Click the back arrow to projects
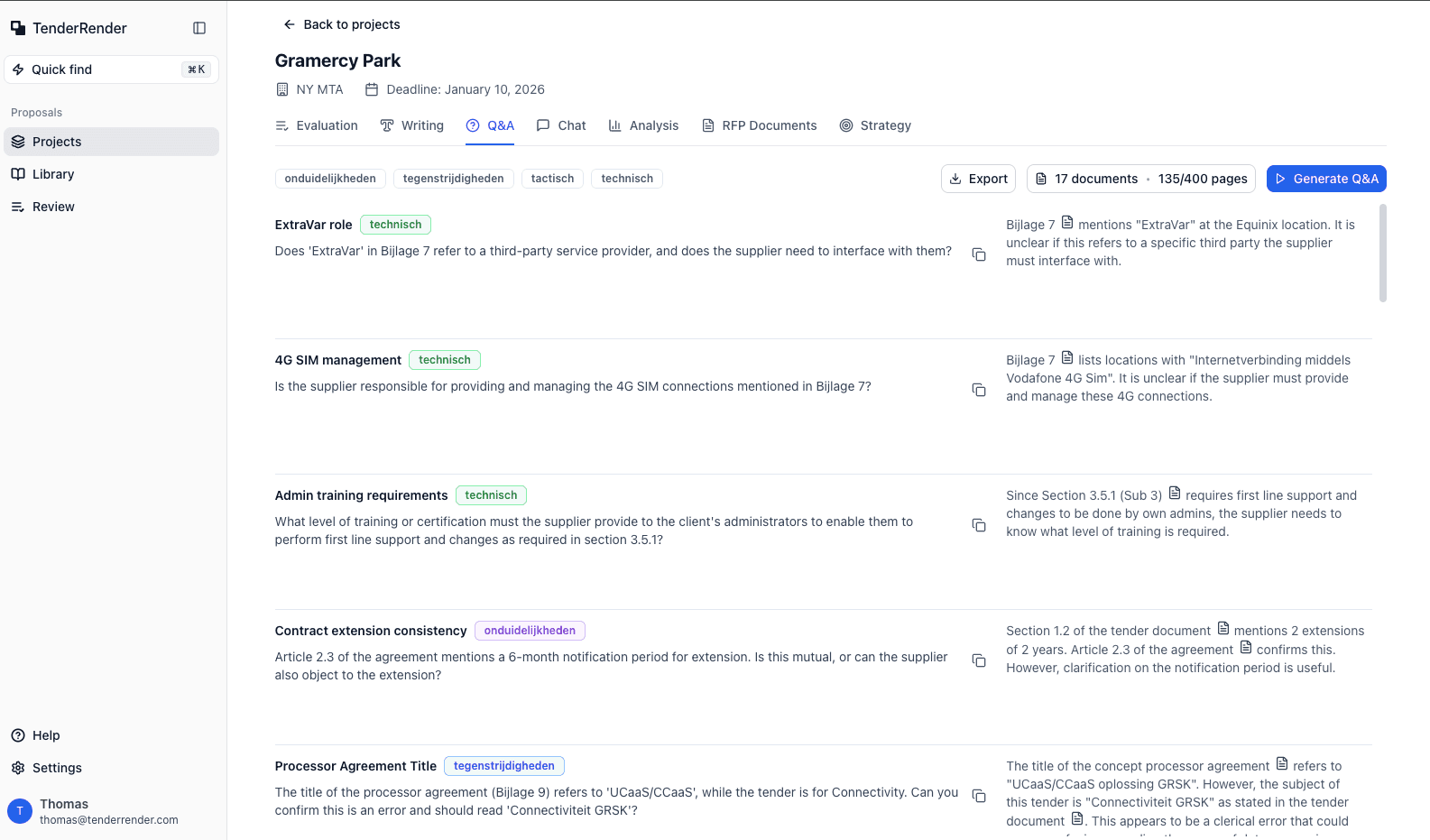The image size is (1430, 840). (290, 24)
